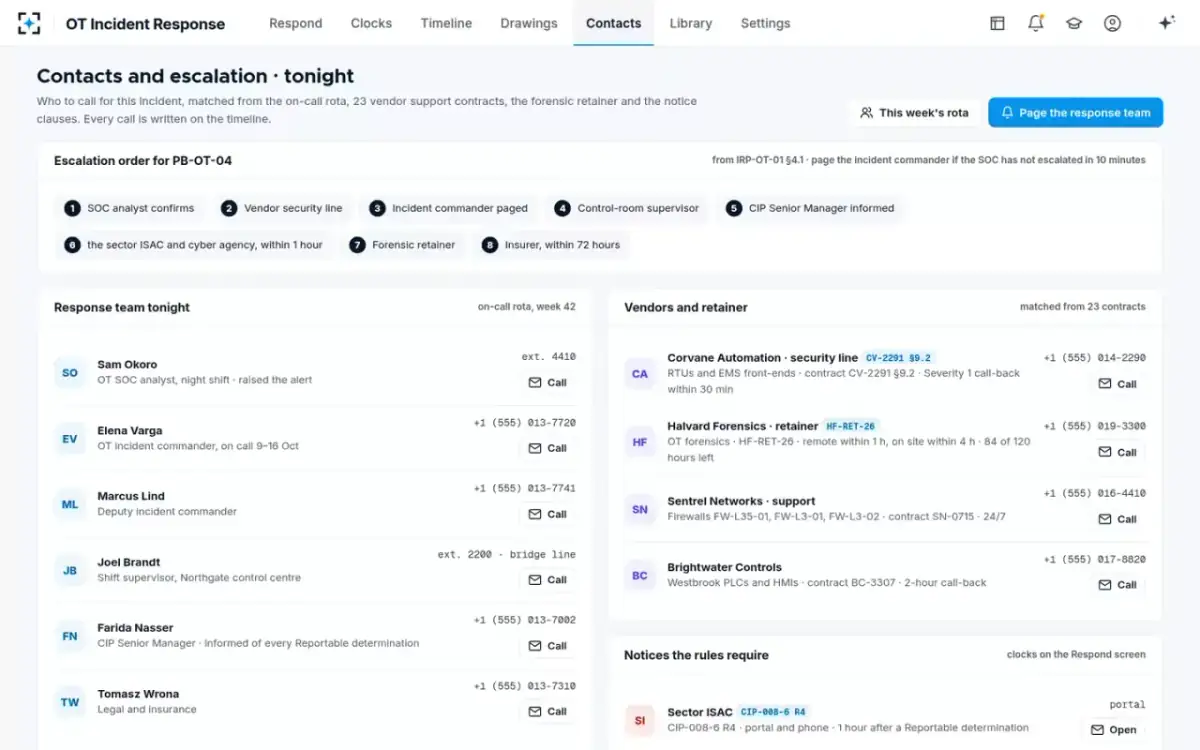View This week's rota
Viewport: 1200px width, 750px height.
coord(914,113)
